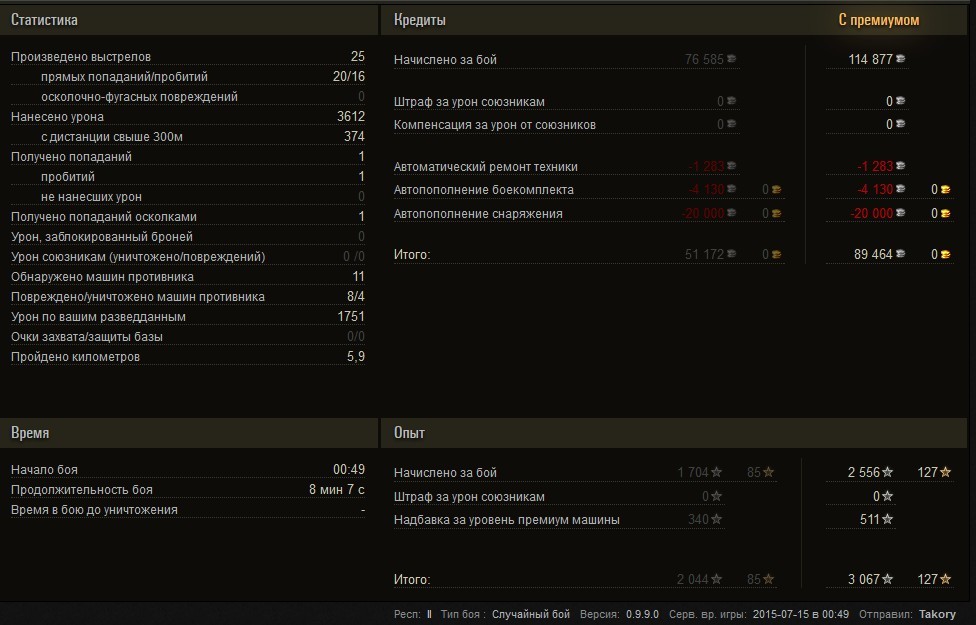This screenshot has width=976, height=625.
Task: Click the Автоматический ремонт техники label
Action: click(x=486, y=167)
